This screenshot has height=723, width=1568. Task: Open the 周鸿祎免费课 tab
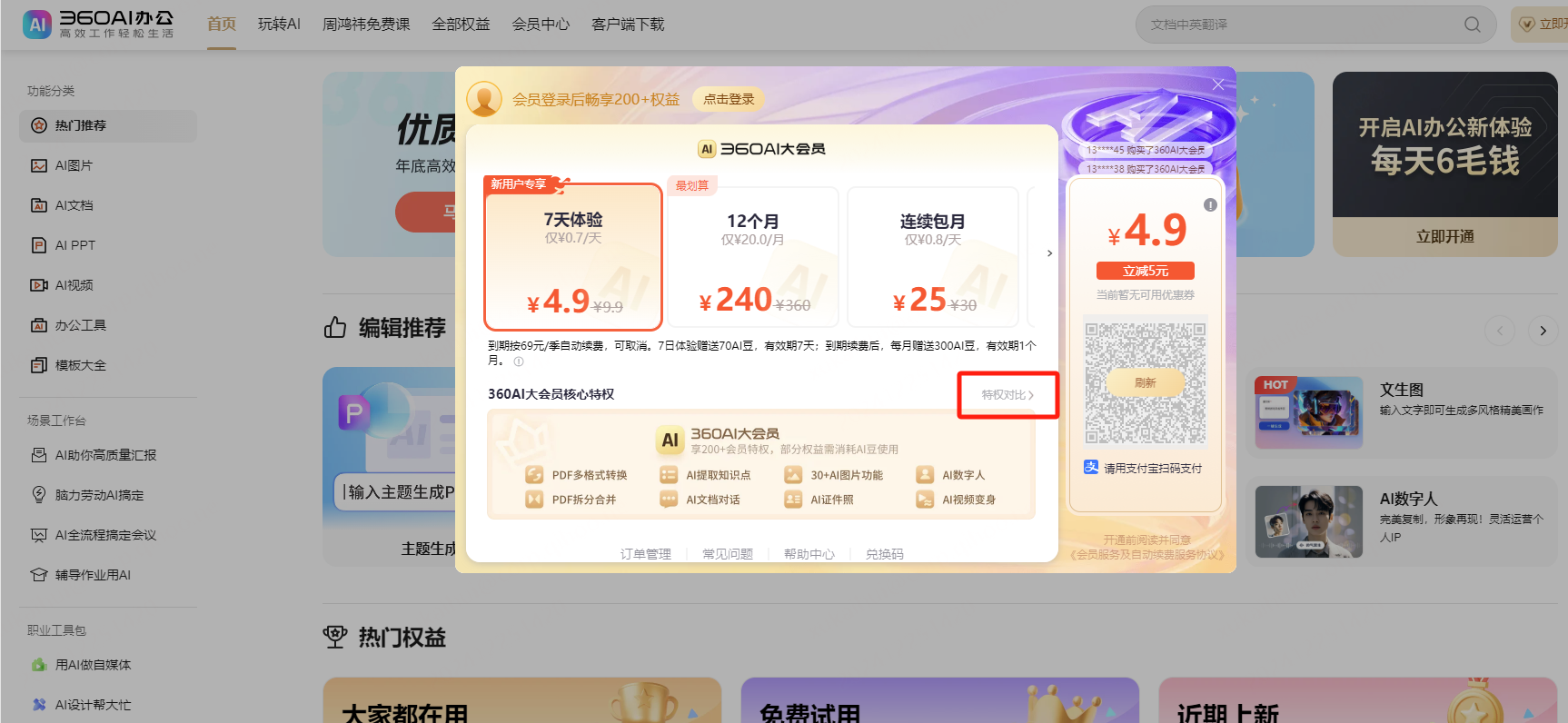pyautogui.click(x=366, y=25)
